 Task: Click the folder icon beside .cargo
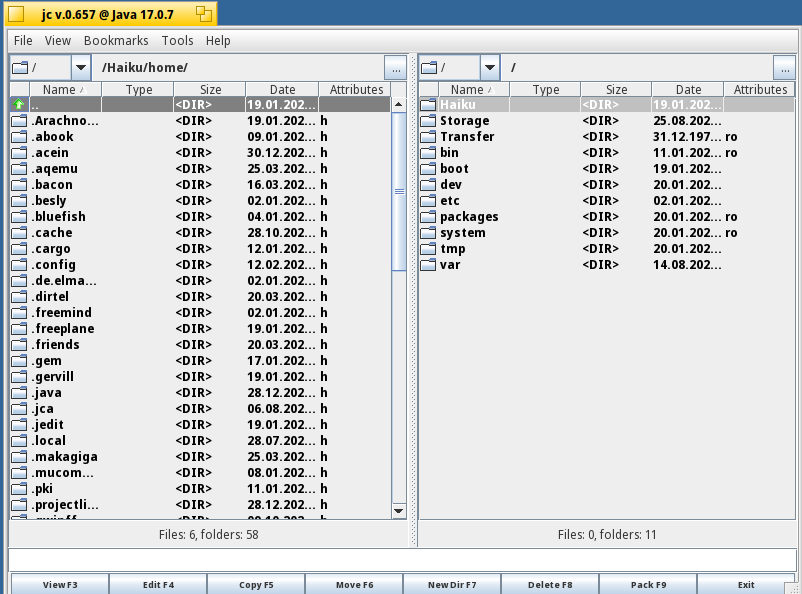19,249
